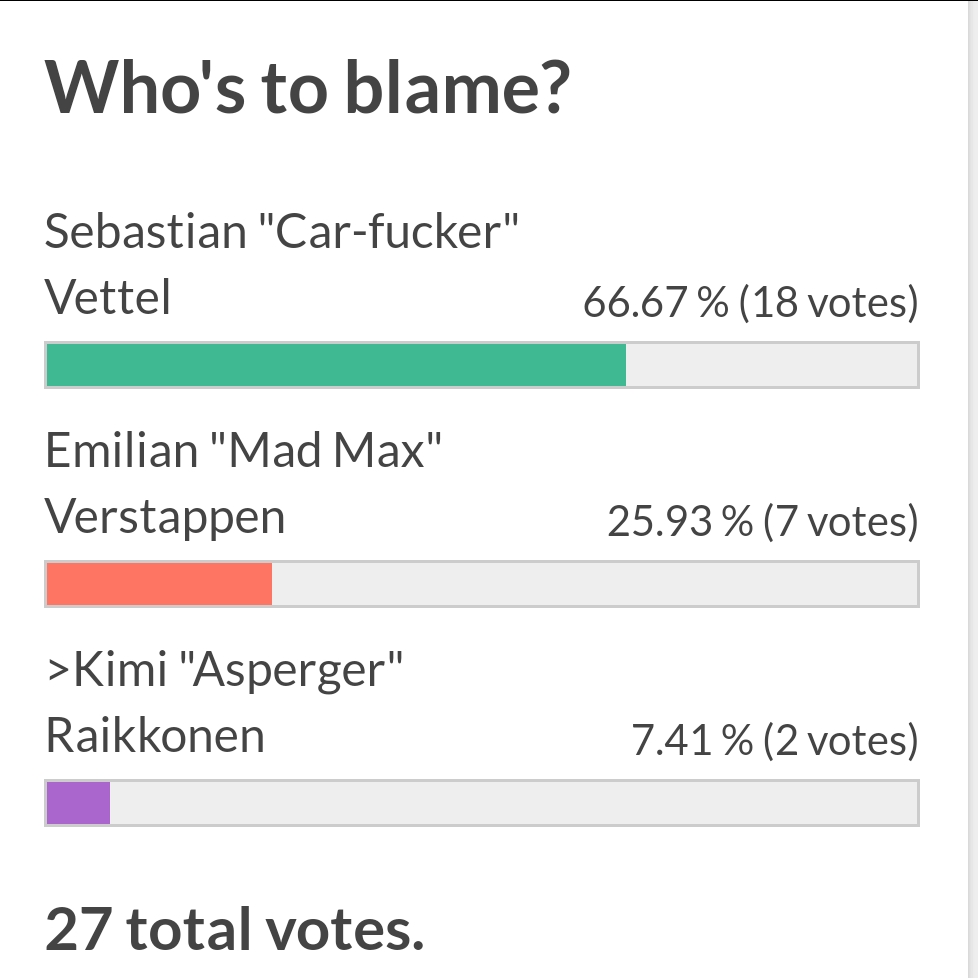
Task: Click the "Who's to blame?" poll heading
Action: coord(309,90)
